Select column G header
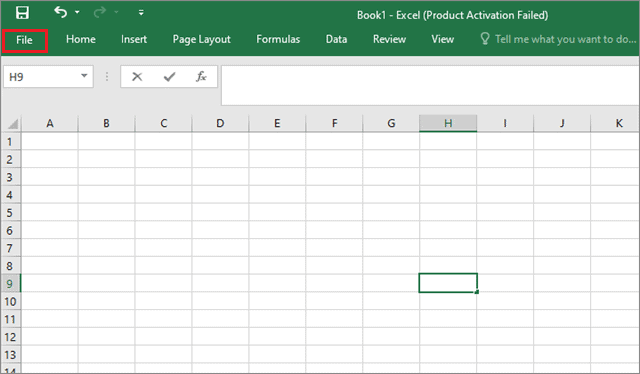This screenshot has height=374, width=640. click(x=391, y=123)
